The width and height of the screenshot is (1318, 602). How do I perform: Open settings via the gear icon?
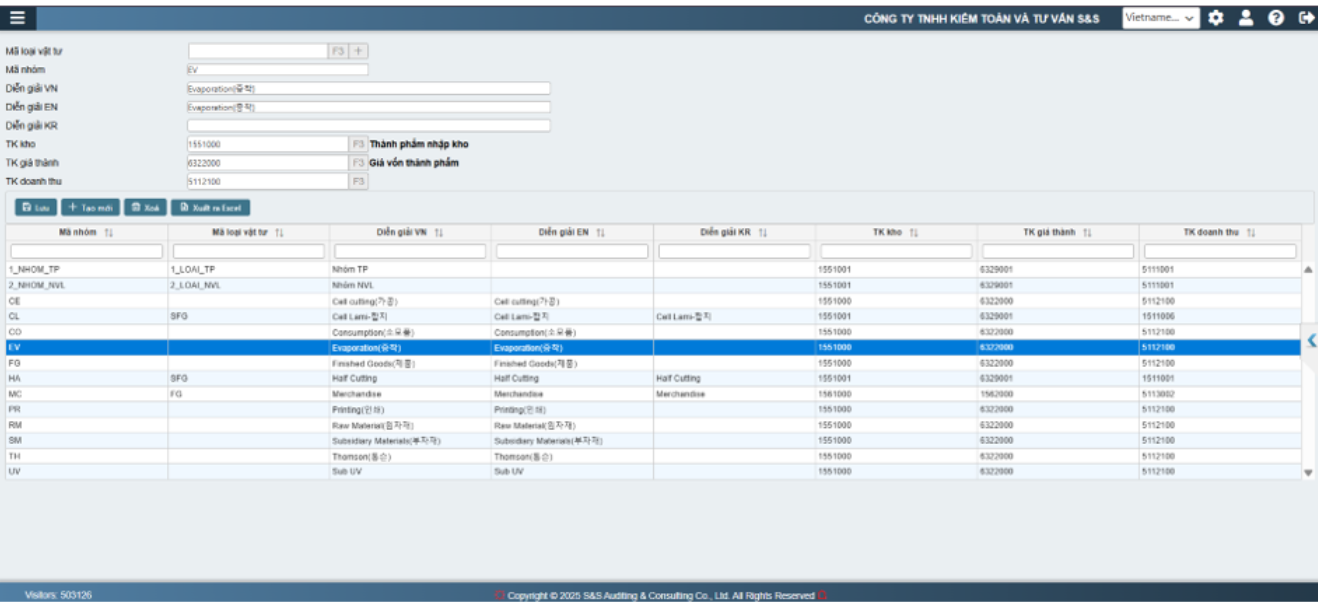[1216, 18]
